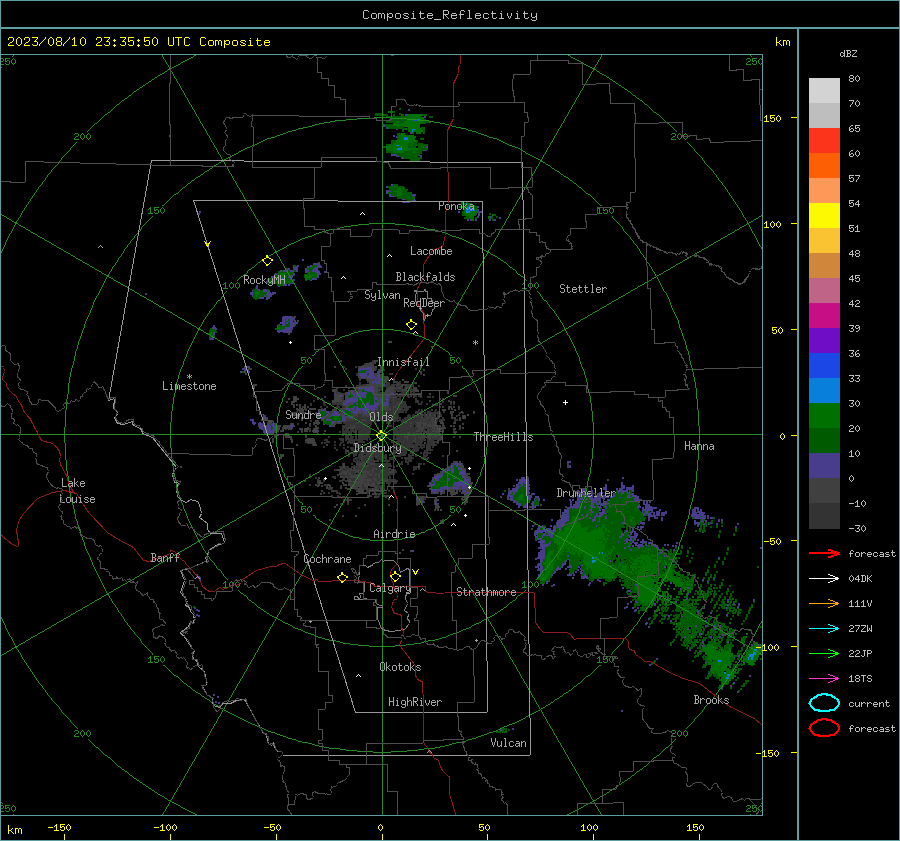
Task: Click the red forecast arrow in legend
Action: pos(824,553)
